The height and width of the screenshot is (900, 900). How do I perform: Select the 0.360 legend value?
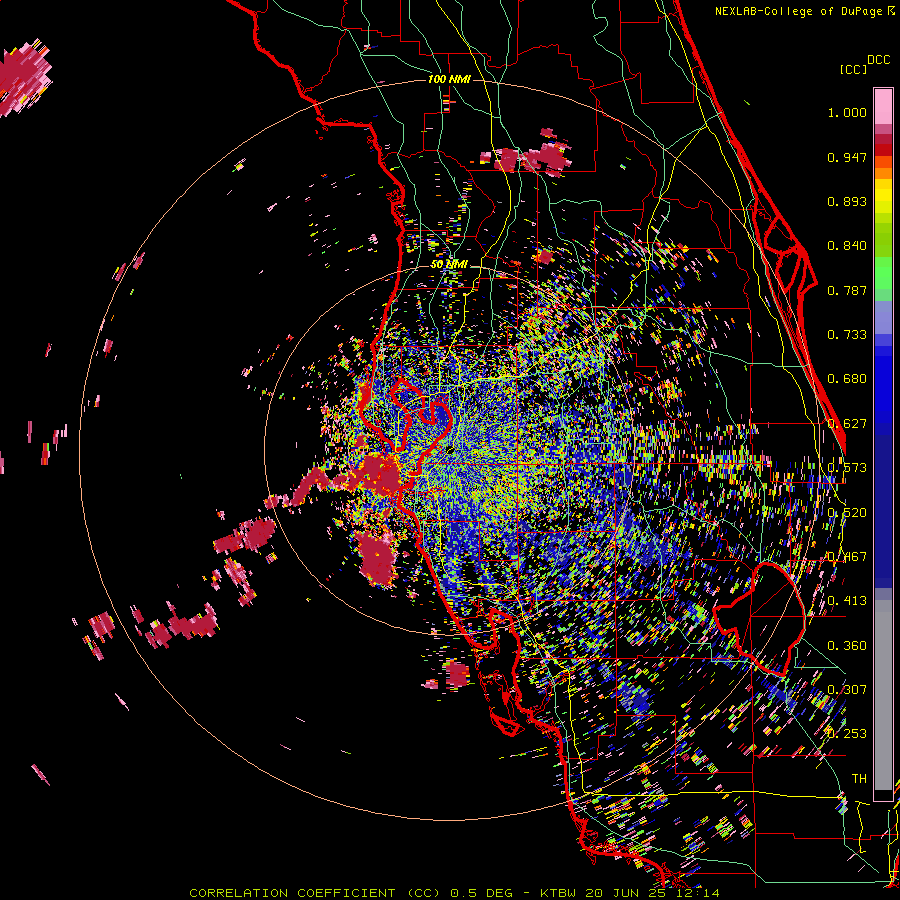point(847,646)
